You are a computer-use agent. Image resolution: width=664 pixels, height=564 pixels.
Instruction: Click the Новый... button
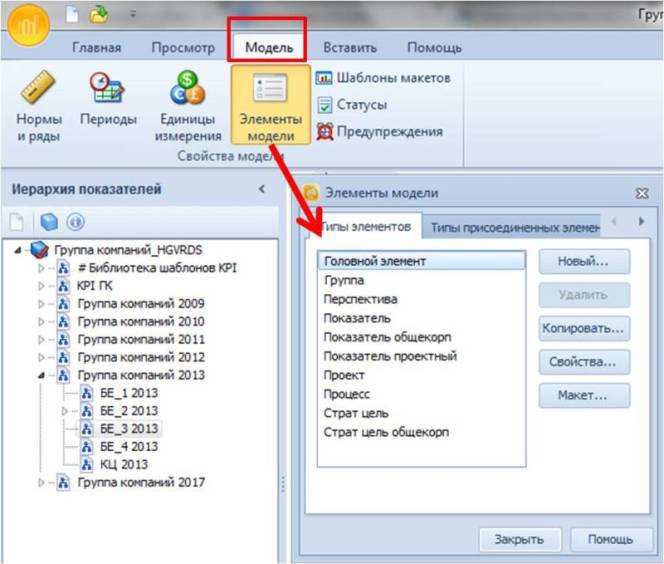pyautogui.click(x=585, y=261)
